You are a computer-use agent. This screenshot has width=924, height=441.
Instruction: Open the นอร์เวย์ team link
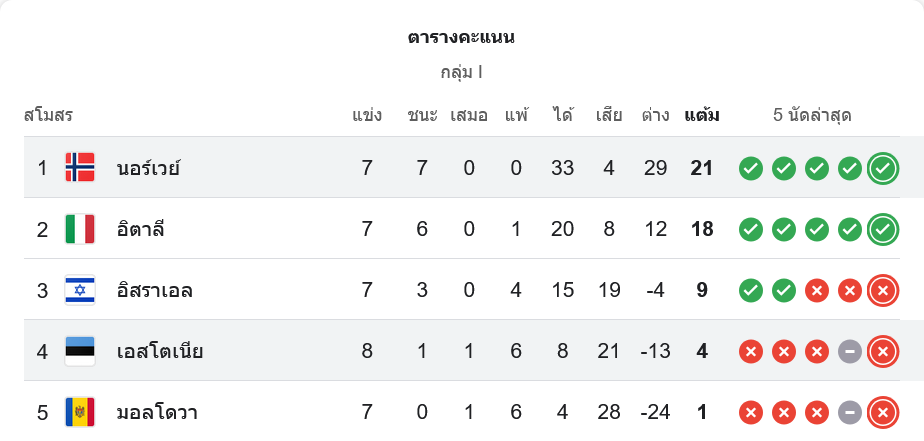pos(148,168)
